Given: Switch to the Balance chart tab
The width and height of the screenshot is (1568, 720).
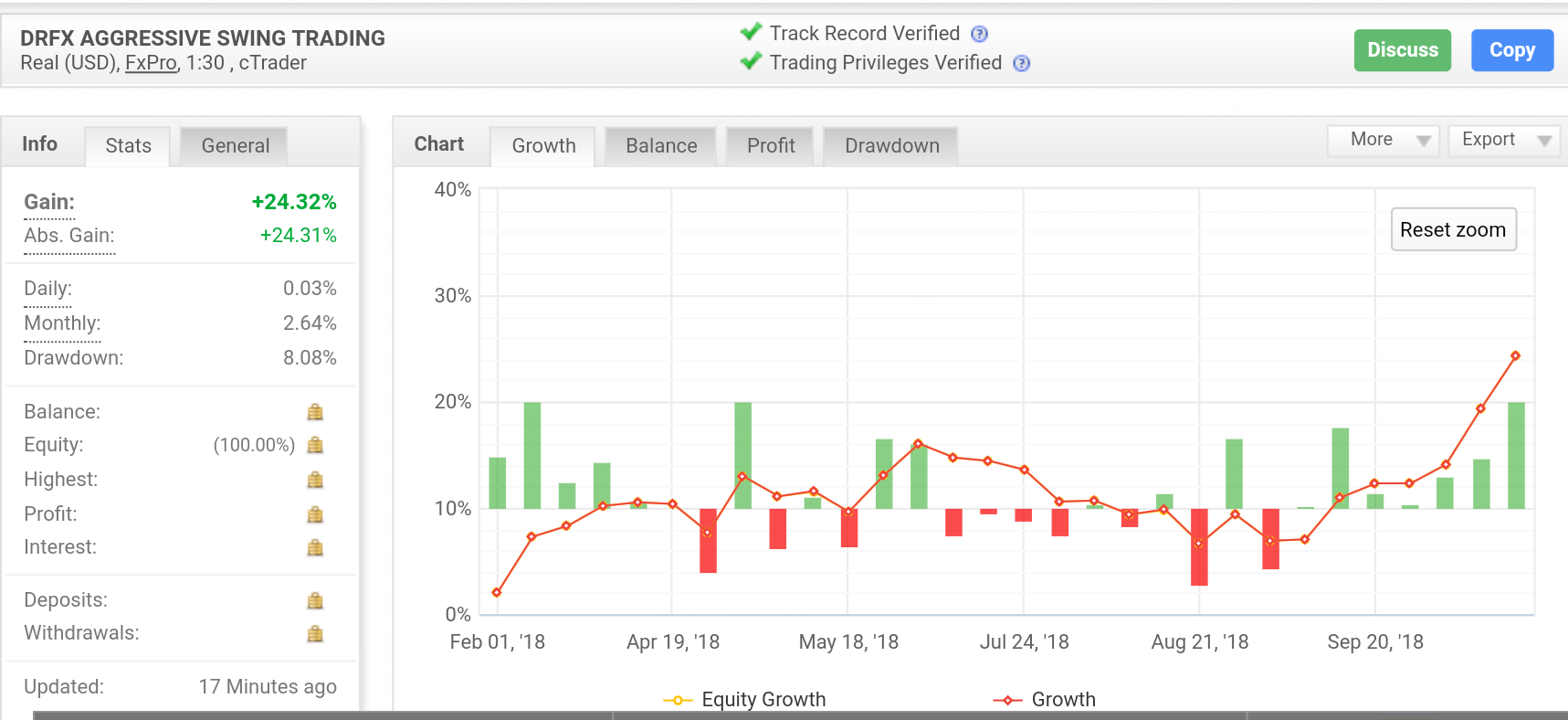Looking at the screenshot, I should 661,146.
